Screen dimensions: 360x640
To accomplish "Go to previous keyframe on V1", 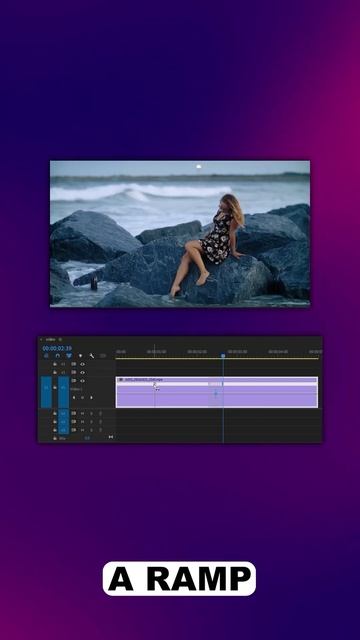I will [74, 398].
